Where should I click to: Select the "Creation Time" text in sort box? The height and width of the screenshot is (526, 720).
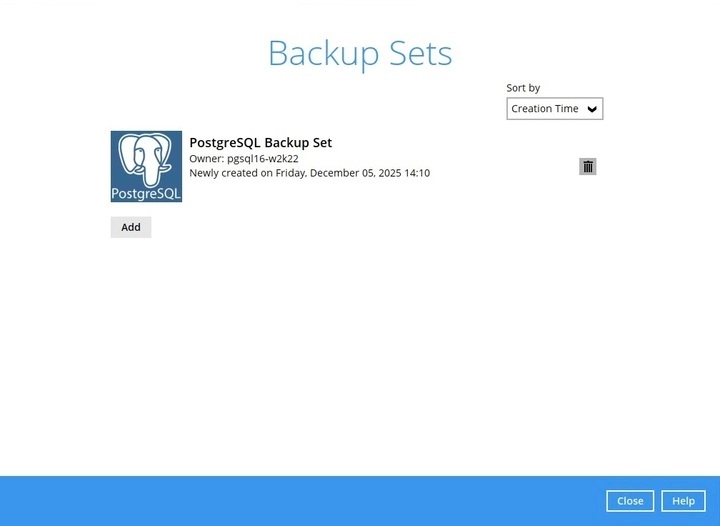tap(545, 109)
